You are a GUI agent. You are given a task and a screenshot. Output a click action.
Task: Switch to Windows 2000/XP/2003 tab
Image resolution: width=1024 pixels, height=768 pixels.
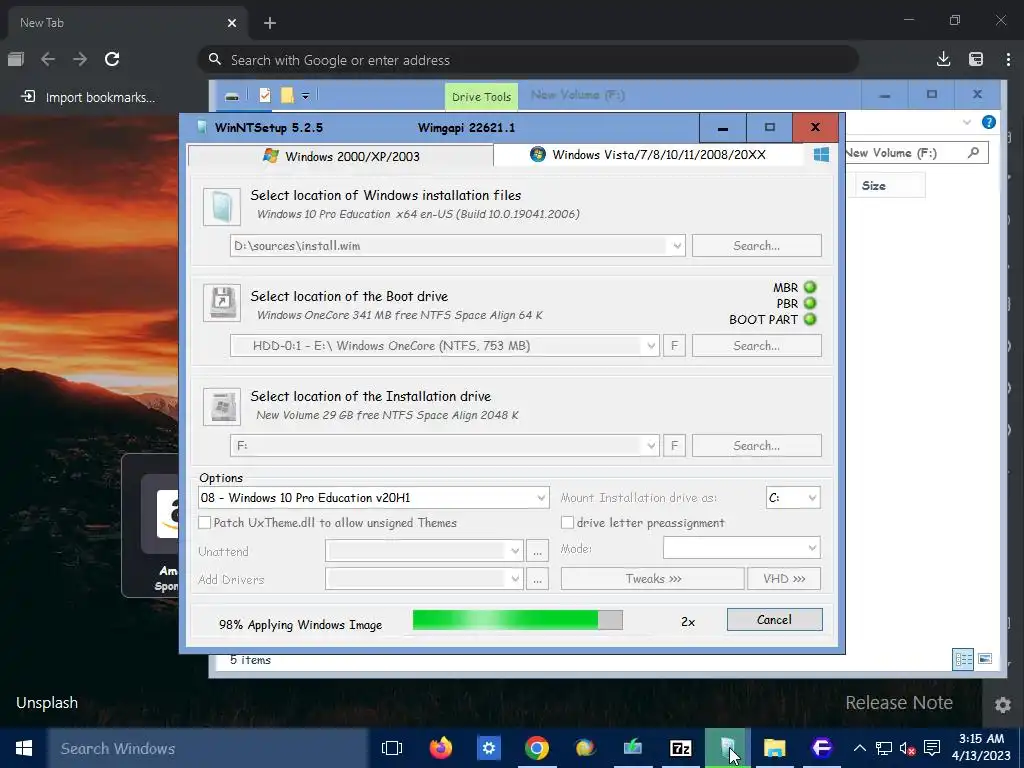tap(341, 156)
